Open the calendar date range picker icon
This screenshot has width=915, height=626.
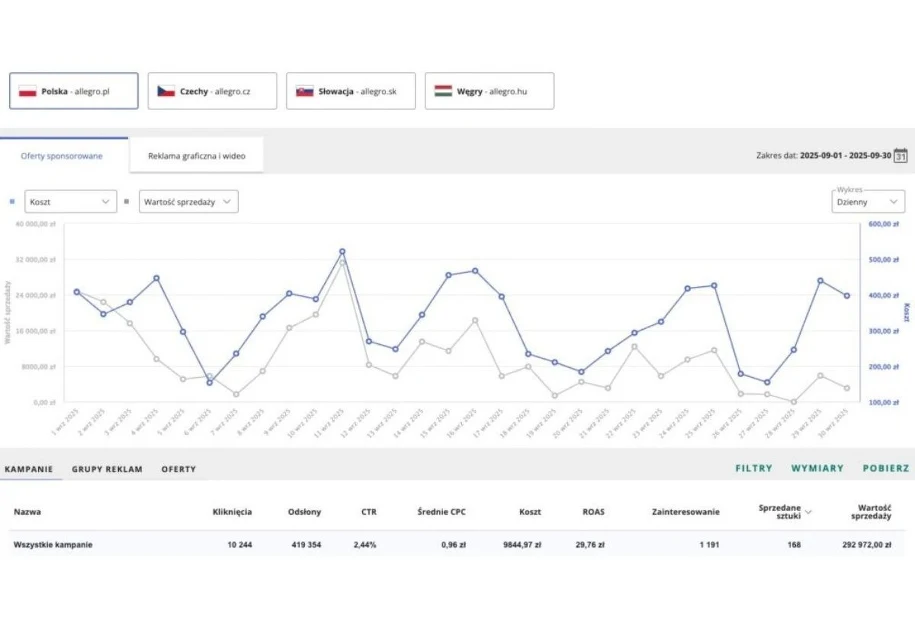pyautogui.click(x=900, y=155)
